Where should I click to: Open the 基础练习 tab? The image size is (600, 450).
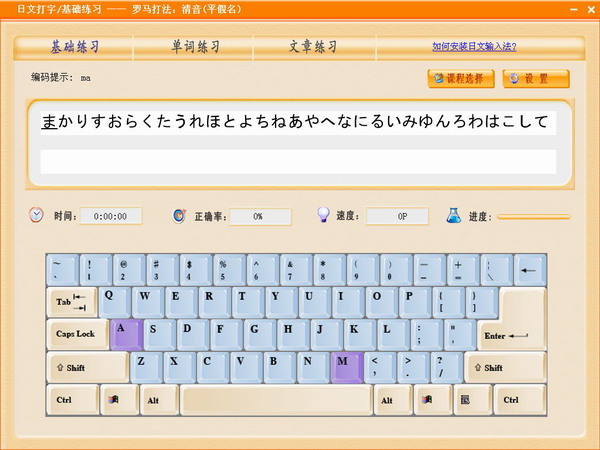point(74,47)
